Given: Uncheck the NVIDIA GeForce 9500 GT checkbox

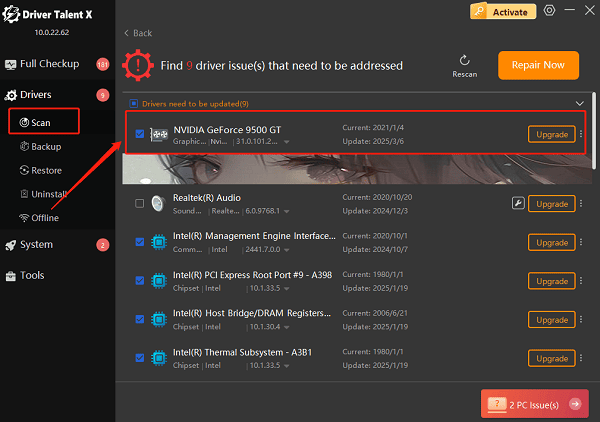Looking at the screenshot, I should pyautogui.click(x=140, y=134).
